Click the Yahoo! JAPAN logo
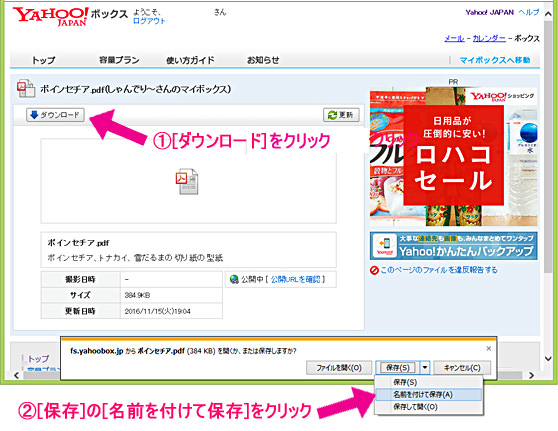Viewport: 558px width, 431px height. (50, 16)
